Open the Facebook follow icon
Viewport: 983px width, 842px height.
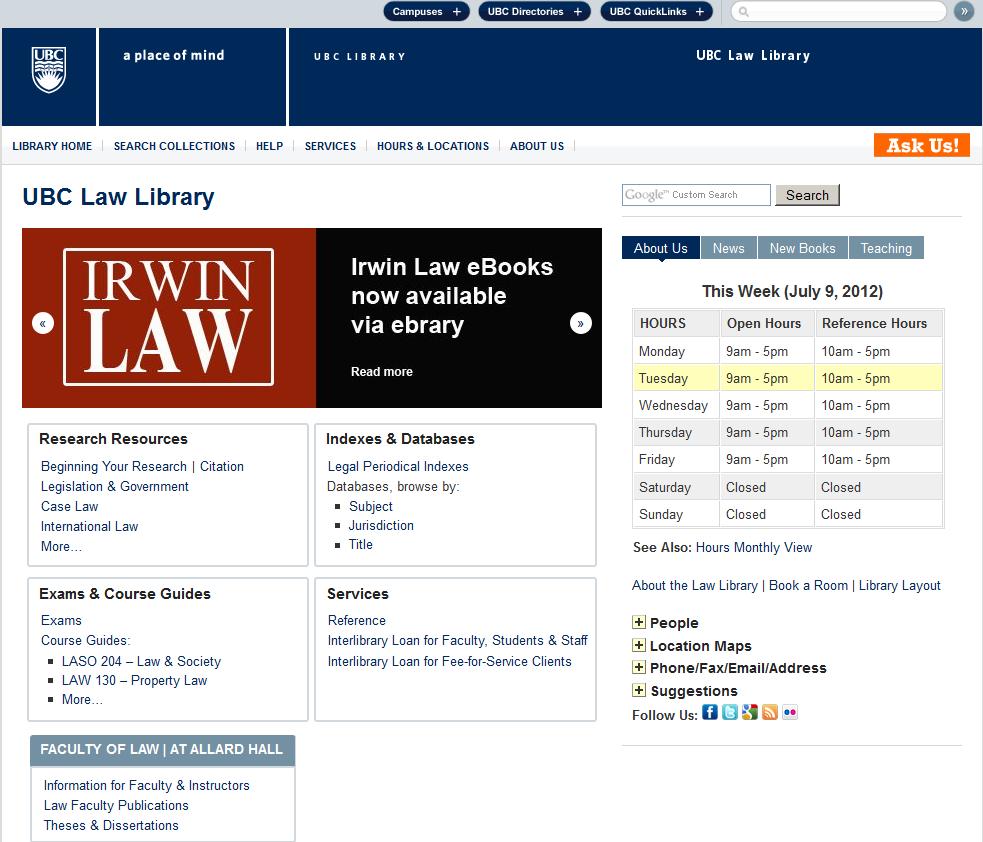pyautogui.click(x=709, y=714)
